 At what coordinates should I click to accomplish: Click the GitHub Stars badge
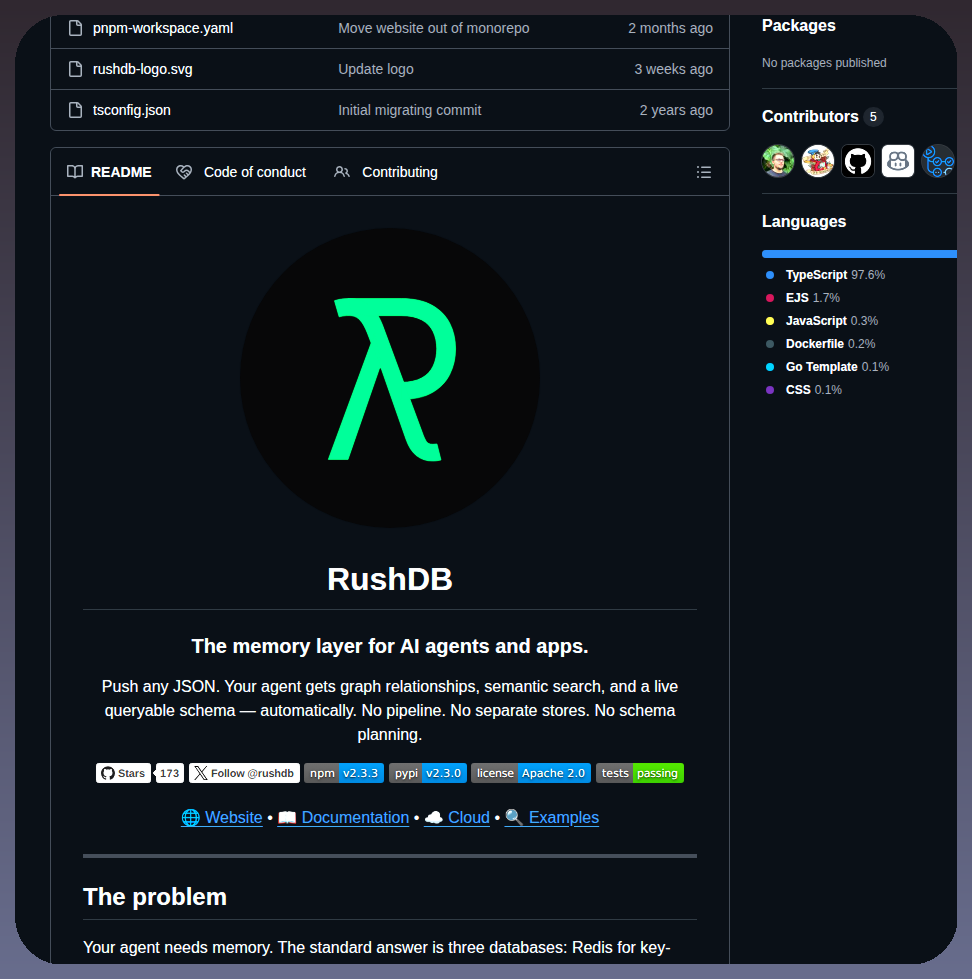pyautogui.click(x=123, y=773)
